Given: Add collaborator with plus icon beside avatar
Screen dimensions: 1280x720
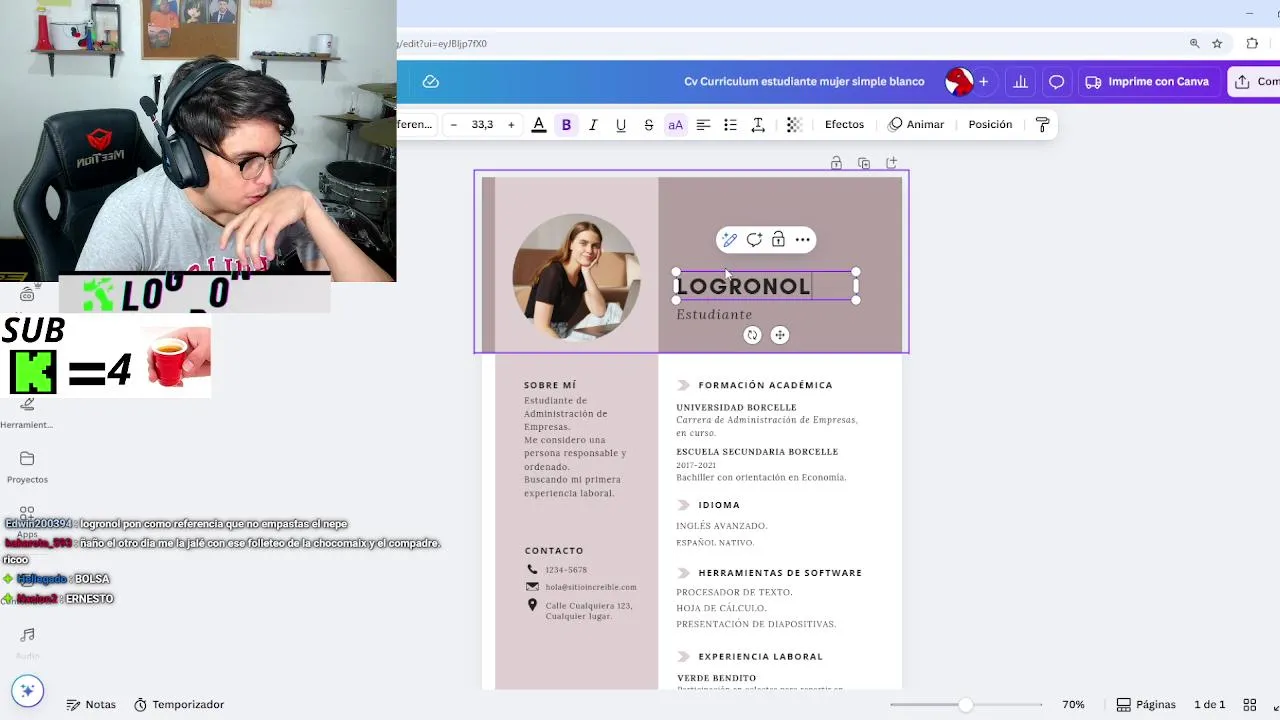Looking at the screenshot, I should [984, 82].
